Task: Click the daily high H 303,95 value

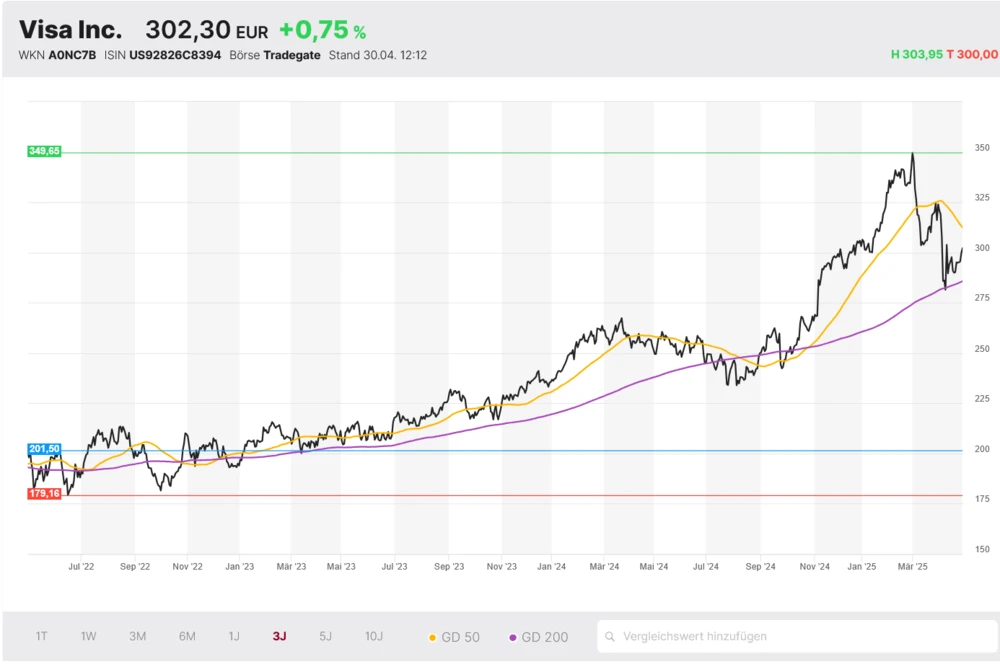Action: click(917, 54)
